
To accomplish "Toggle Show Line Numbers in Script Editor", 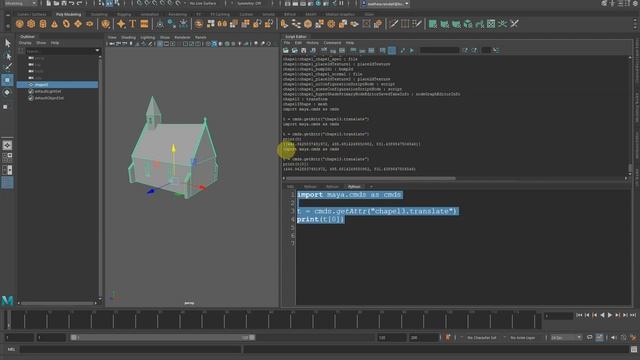I will tap(392, 50).
